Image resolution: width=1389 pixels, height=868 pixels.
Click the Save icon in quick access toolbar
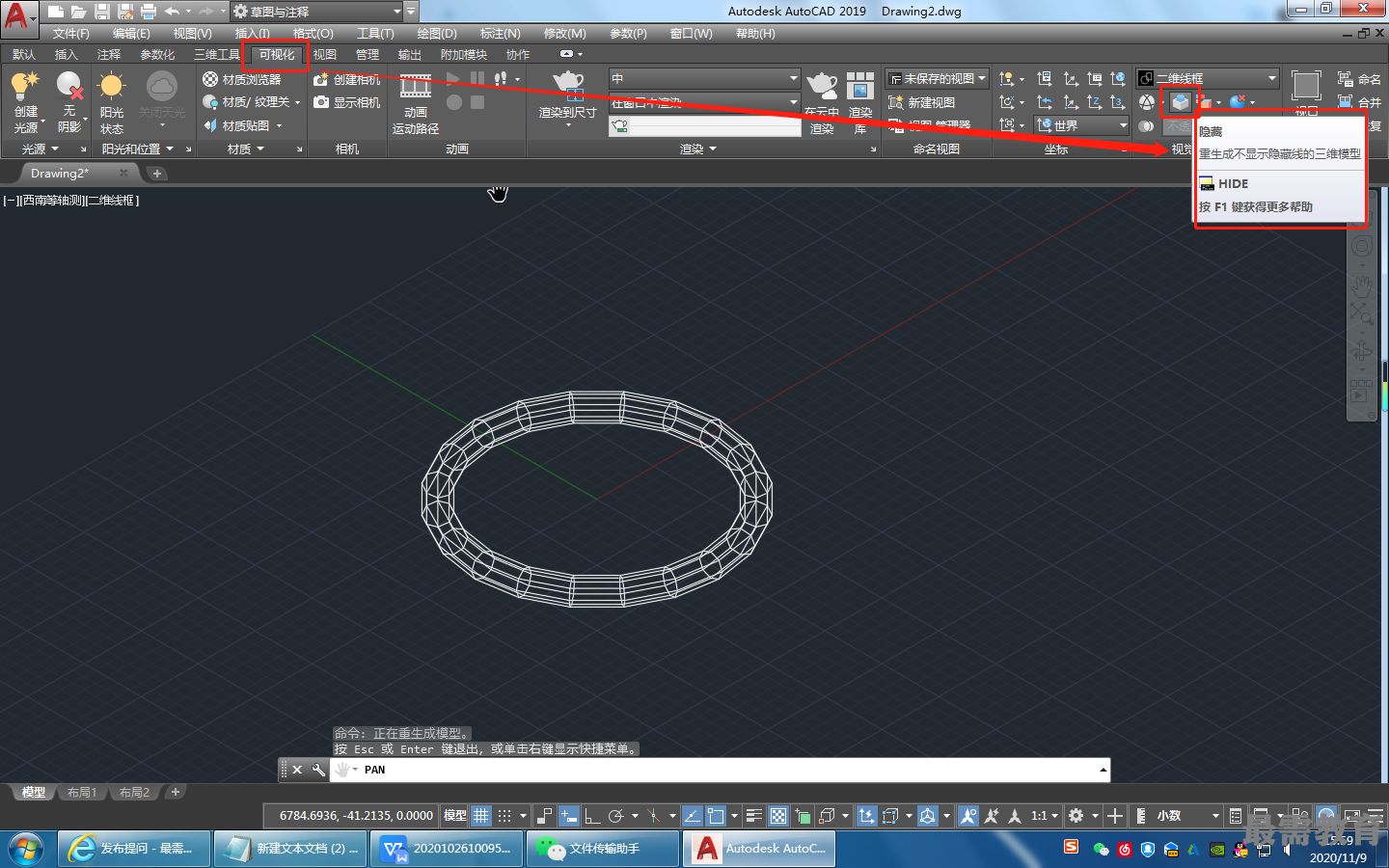[101, 12]
